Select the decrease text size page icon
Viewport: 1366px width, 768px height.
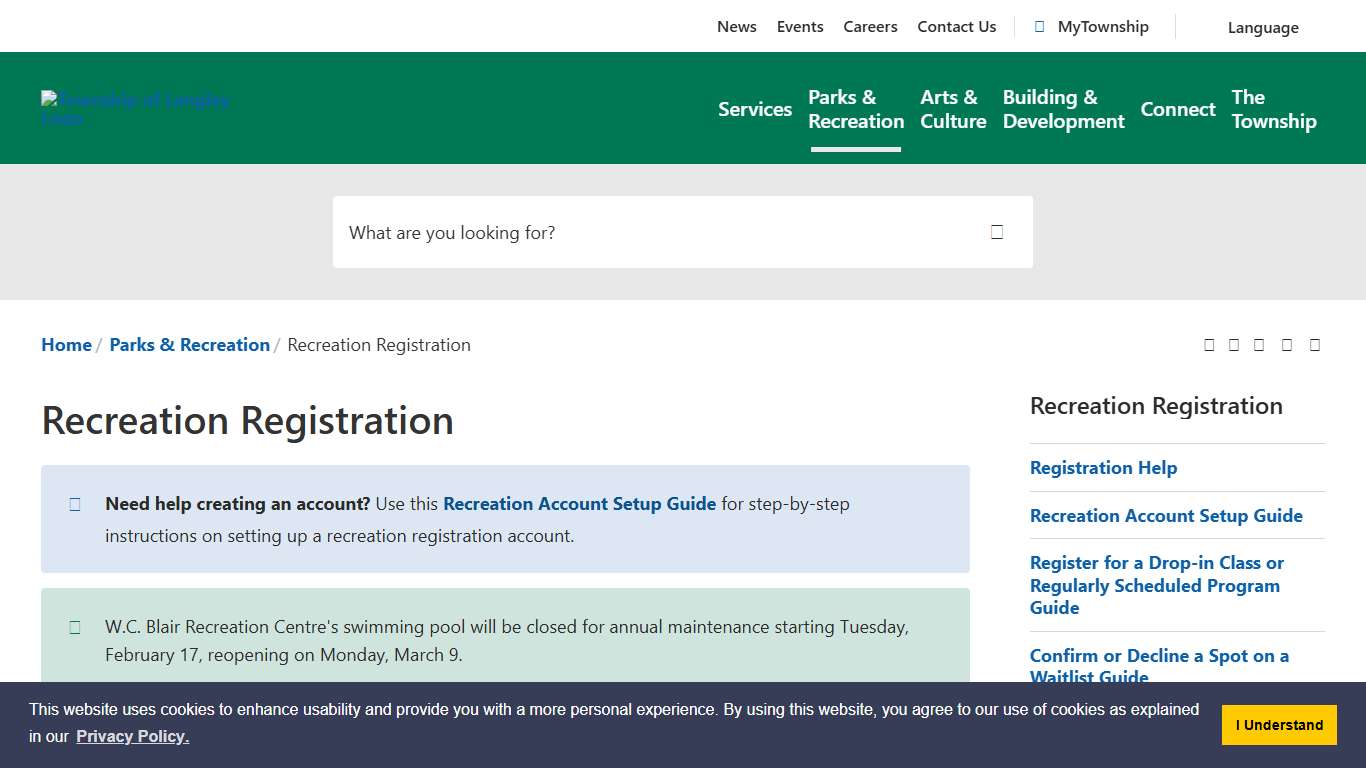pyautogui.click(x=1208, y=344)
